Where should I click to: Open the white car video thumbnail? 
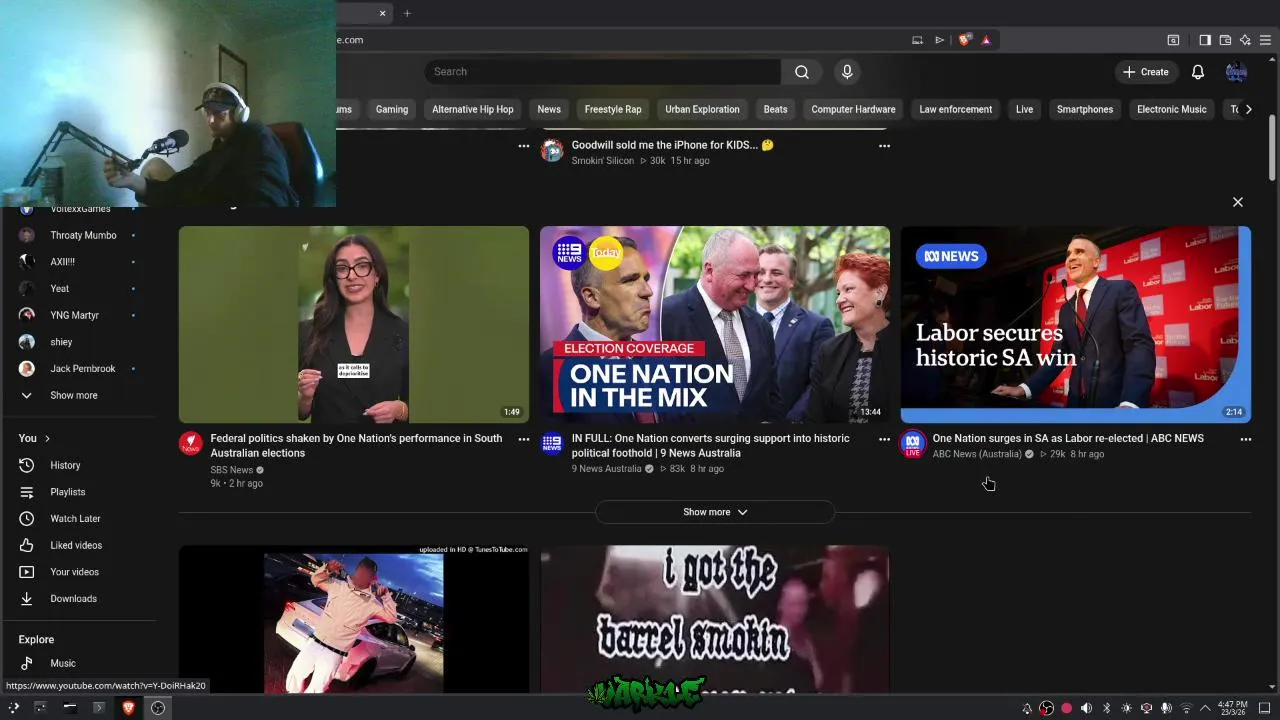coord(354,619)
